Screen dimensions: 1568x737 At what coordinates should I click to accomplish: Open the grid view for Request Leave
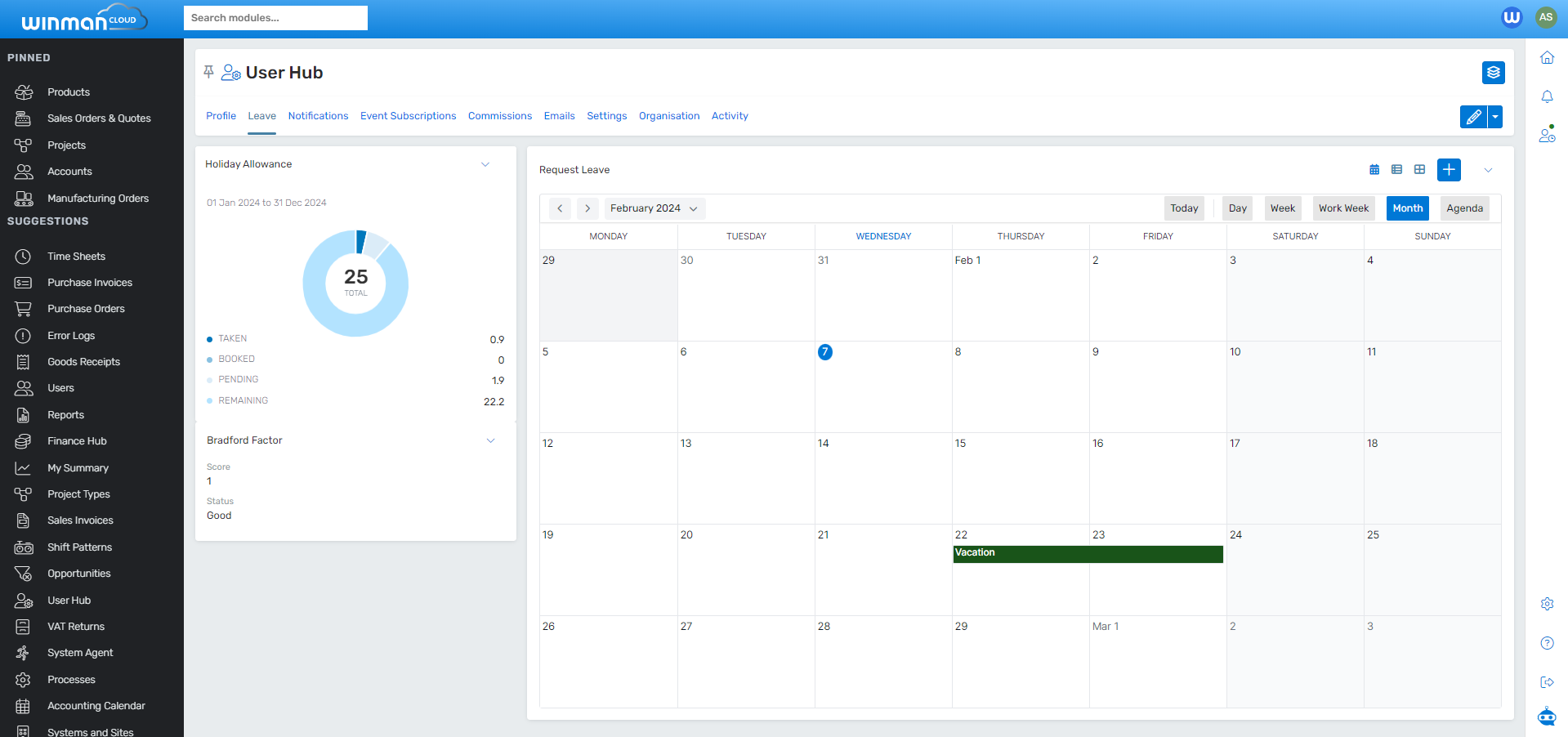pyautogui.click(x=1419, y=169)
